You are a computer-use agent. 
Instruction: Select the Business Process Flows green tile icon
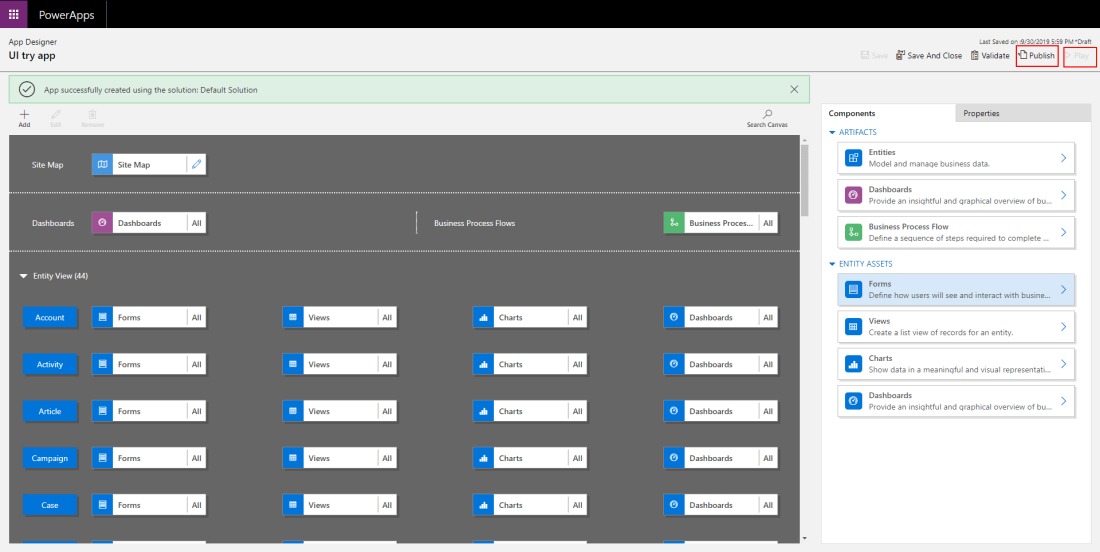(x=674, y=223)
